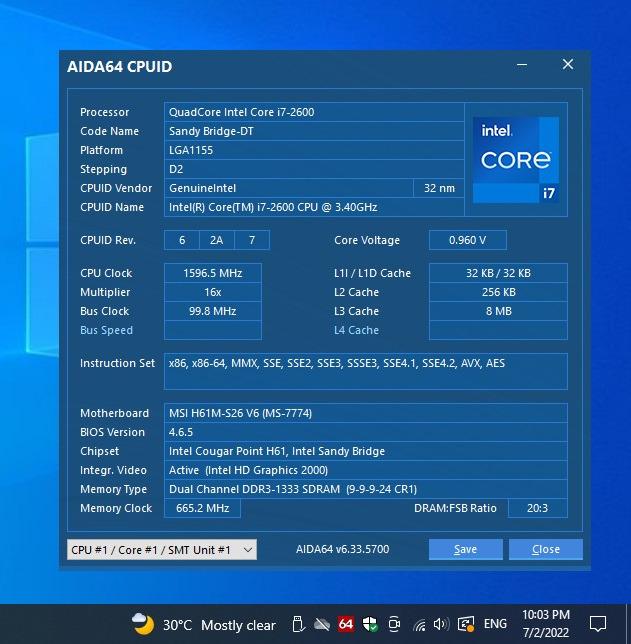631x644 pixels.
Task: Click the AIDA64 v6.33.5700 version label
Action: tap(342, 549)
